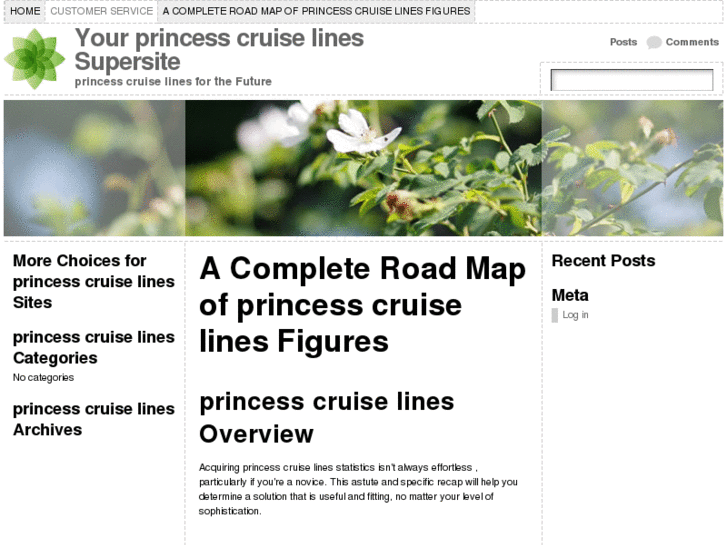Focus the search input field

point(631,80)
